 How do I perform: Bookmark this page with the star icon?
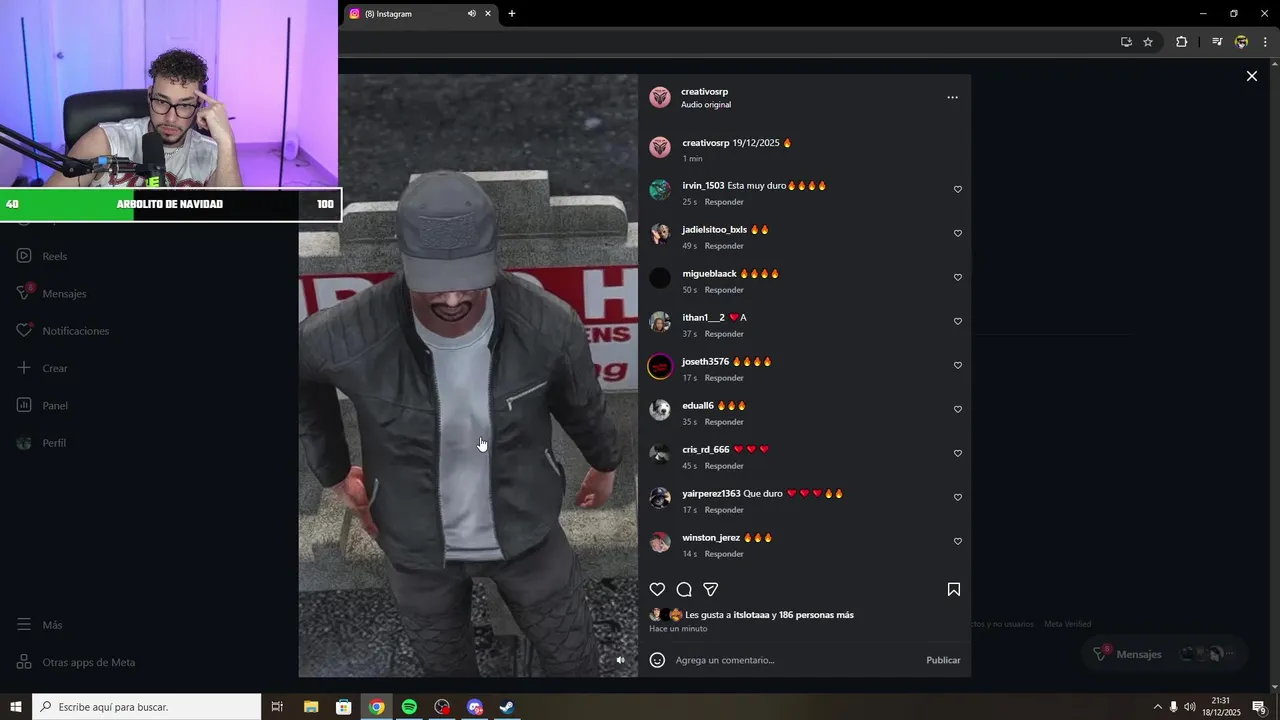(1148, 42)
